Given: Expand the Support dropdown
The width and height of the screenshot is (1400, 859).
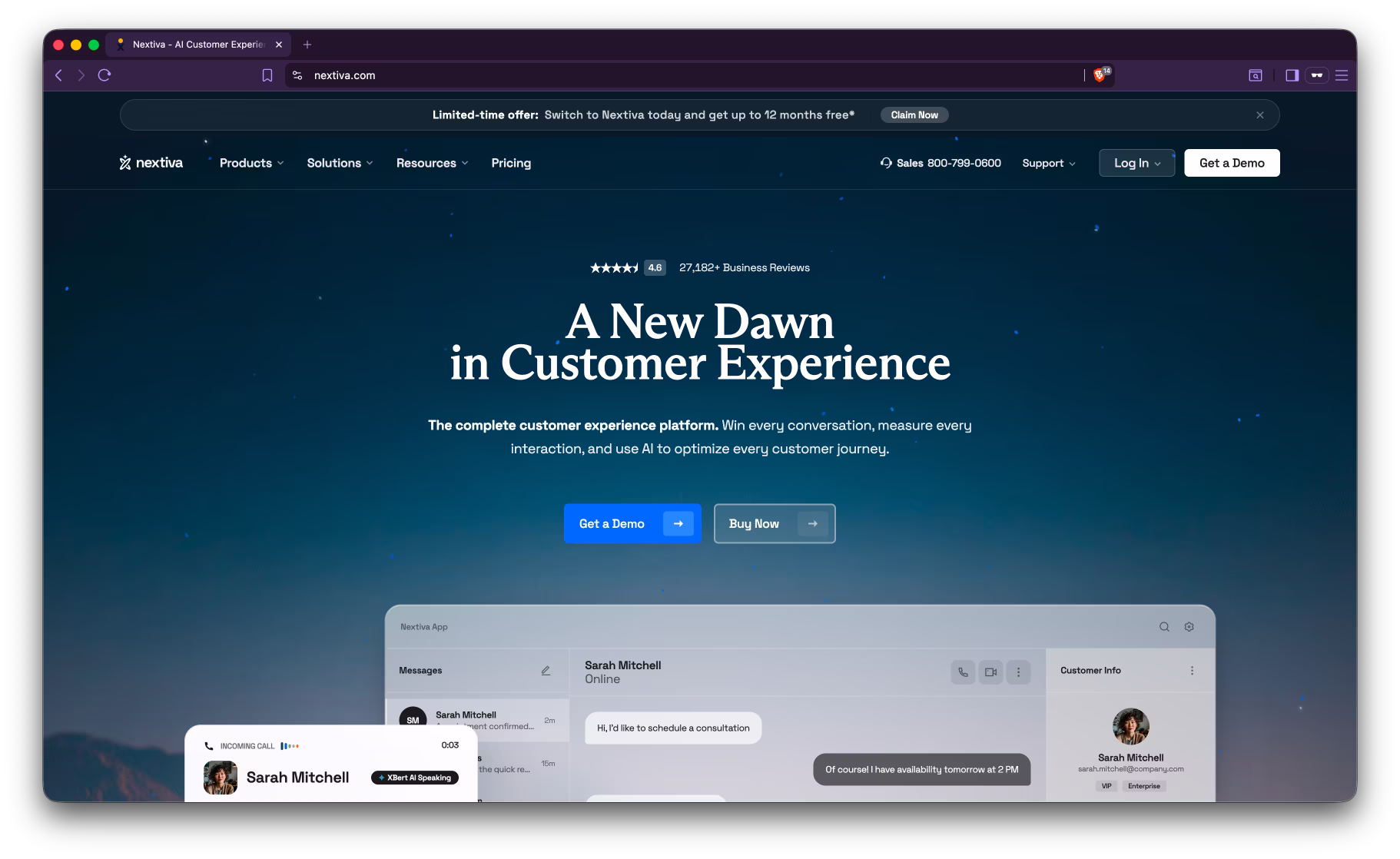Looking at the screenshot, I should pos(1049,163).
